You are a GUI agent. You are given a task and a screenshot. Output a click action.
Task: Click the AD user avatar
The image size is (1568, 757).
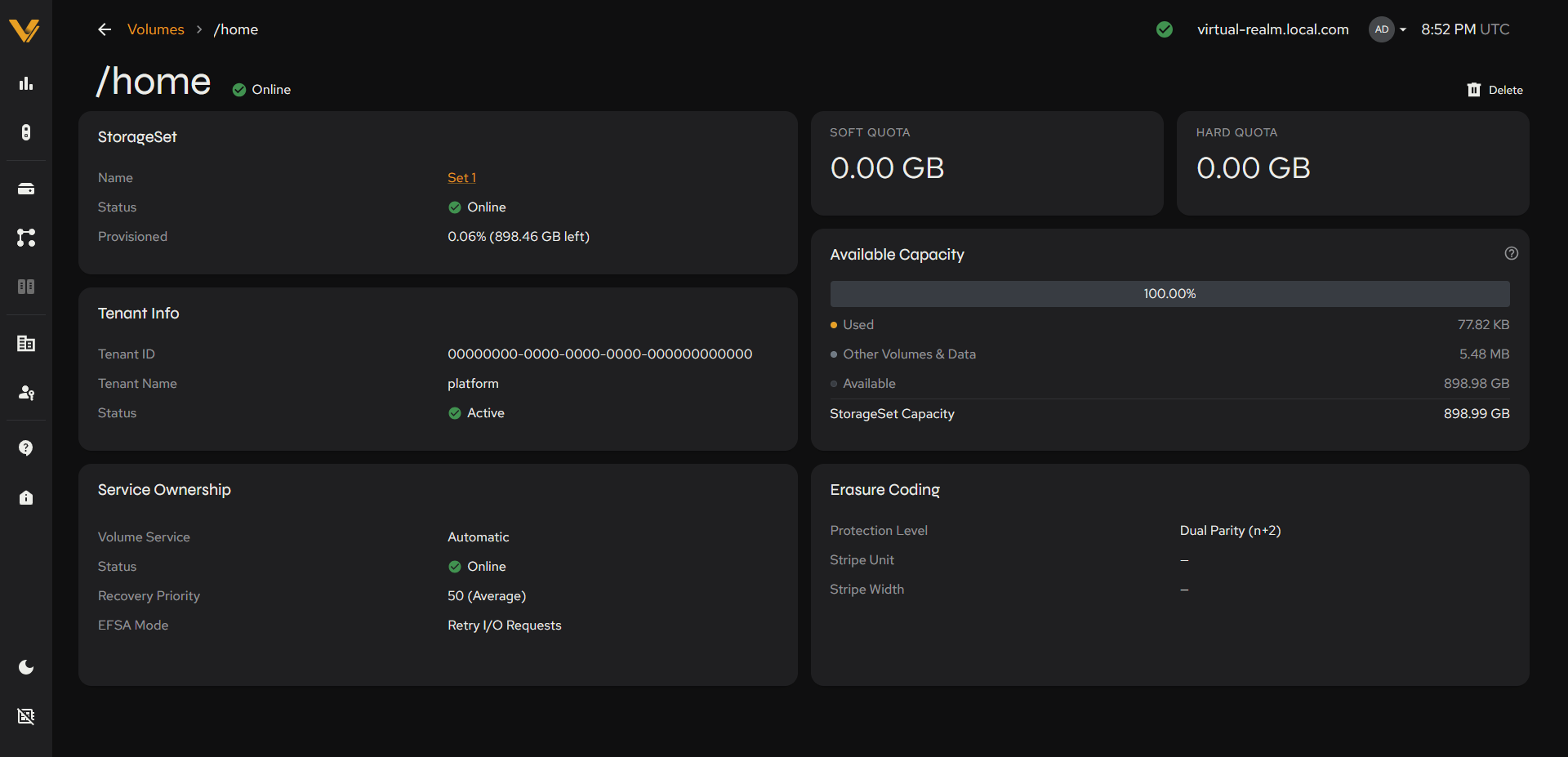1382,29
